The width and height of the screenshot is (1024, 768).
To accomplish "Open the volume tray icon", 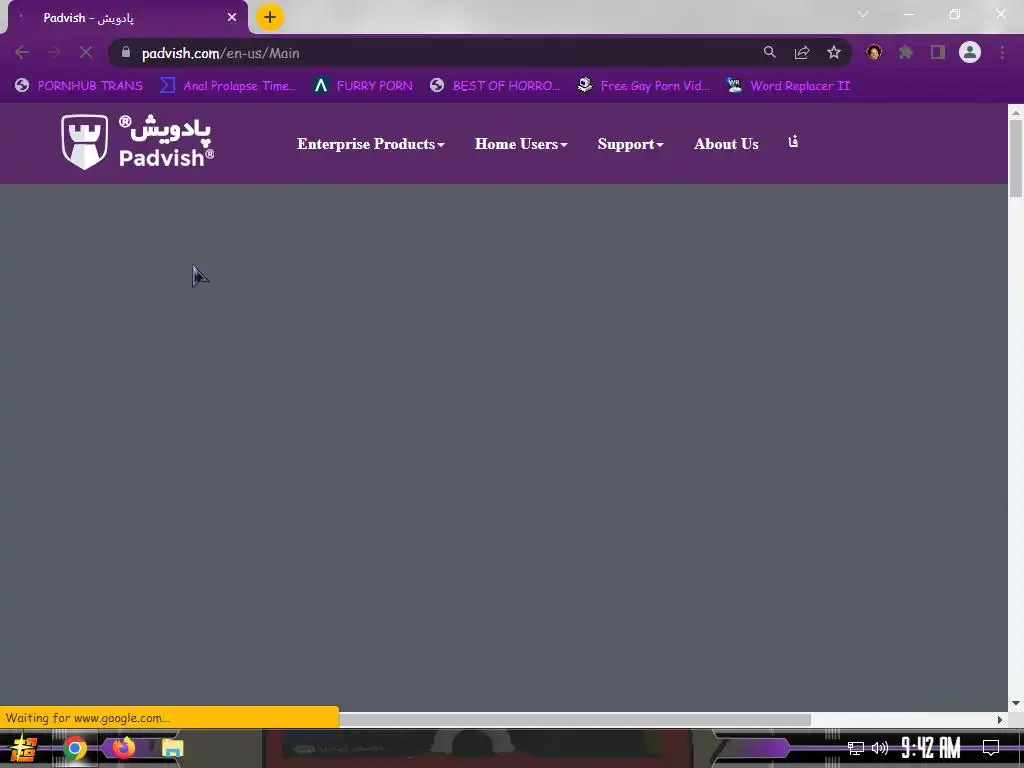I will click(x=880, y=748).
